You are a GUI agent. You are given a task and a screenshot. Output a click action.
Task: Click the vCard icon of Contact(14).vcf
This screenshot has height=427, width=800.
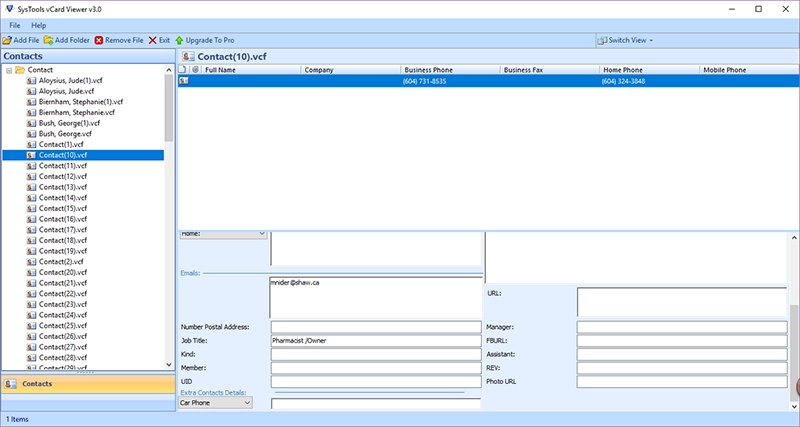click(x=31, y=197)
